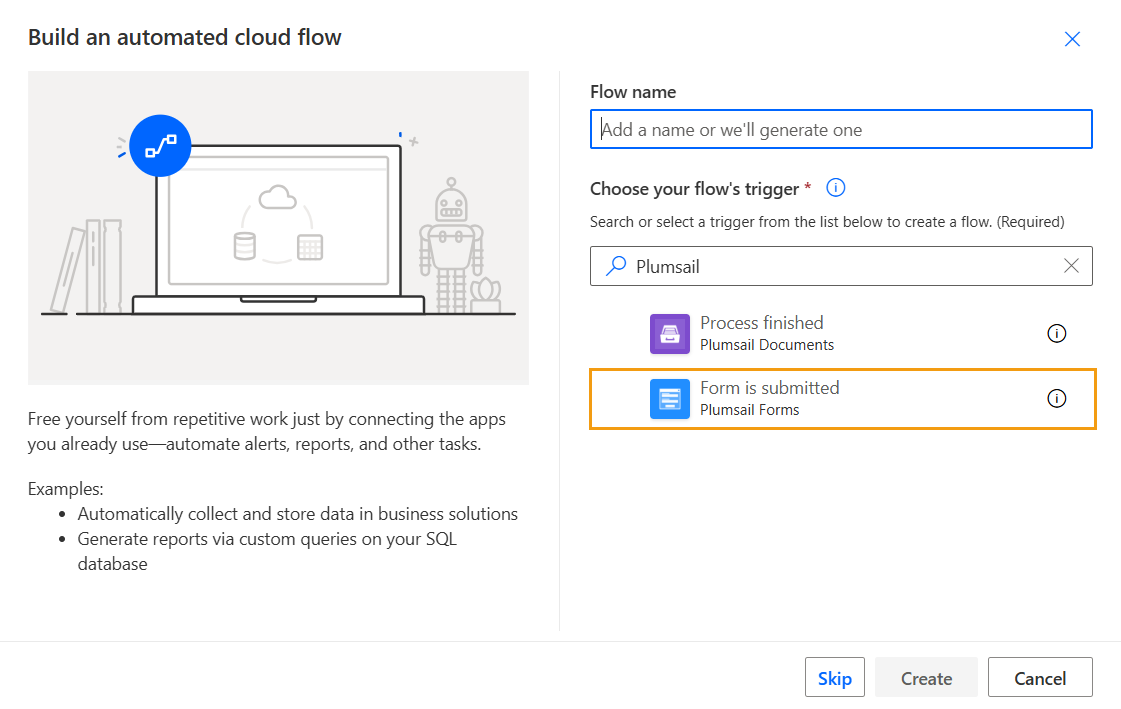Select the Process finished trigger label

click(762, 323)
